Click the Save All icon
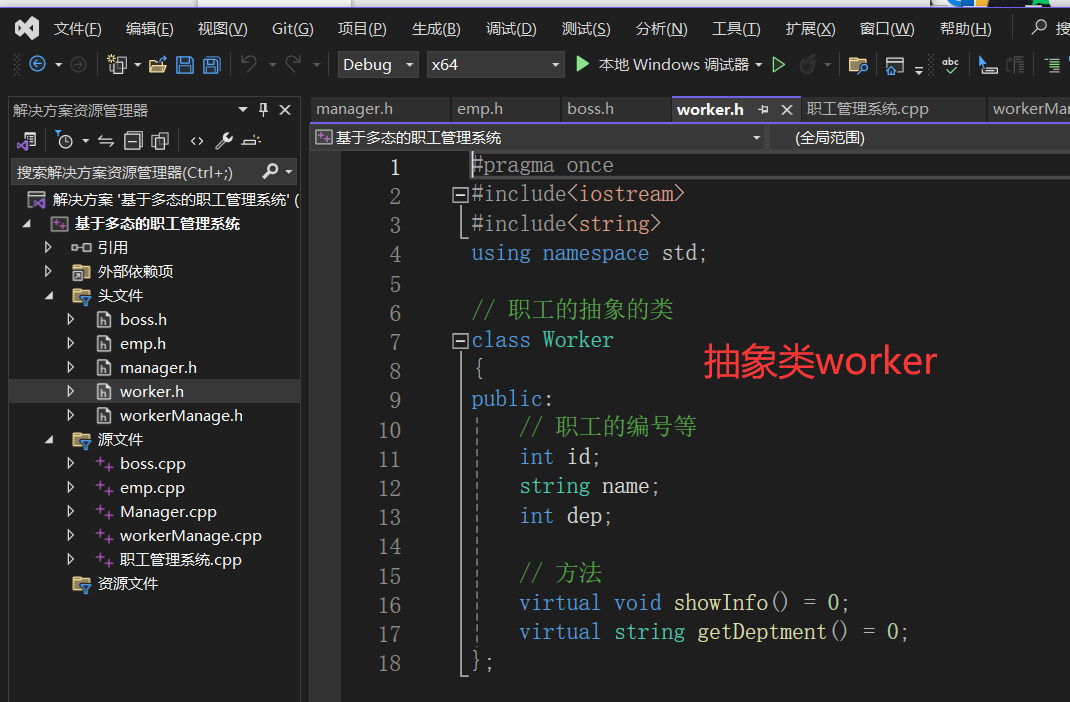The width and height of the screenshot is (1070, 702). pyautogui.click(x=212, y=65)
